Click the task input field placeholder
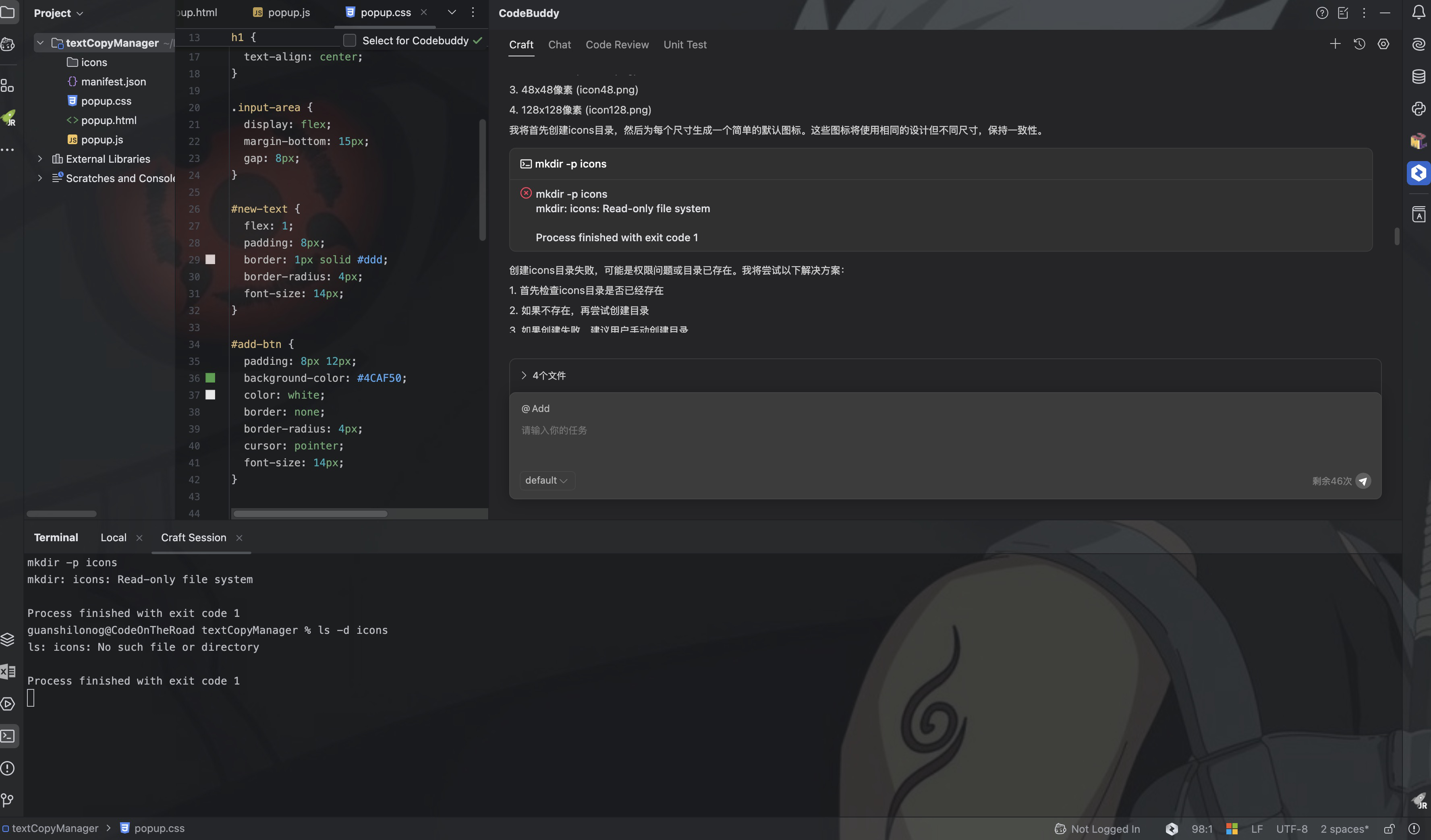The image size is (1431, 840). [x=554, y=430]
